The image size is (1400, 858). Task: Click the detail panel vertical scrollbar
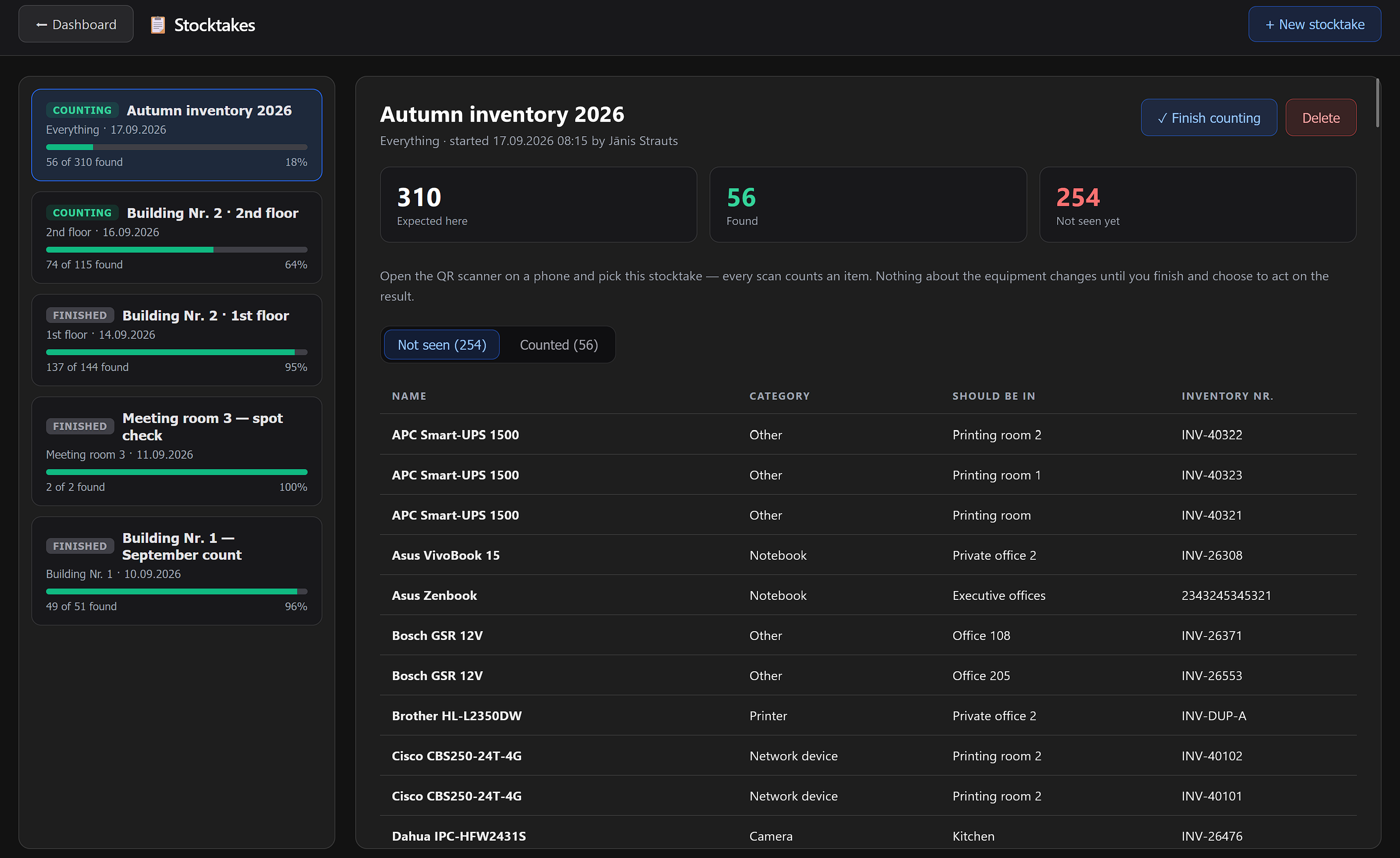click(x=1378, y=103)
